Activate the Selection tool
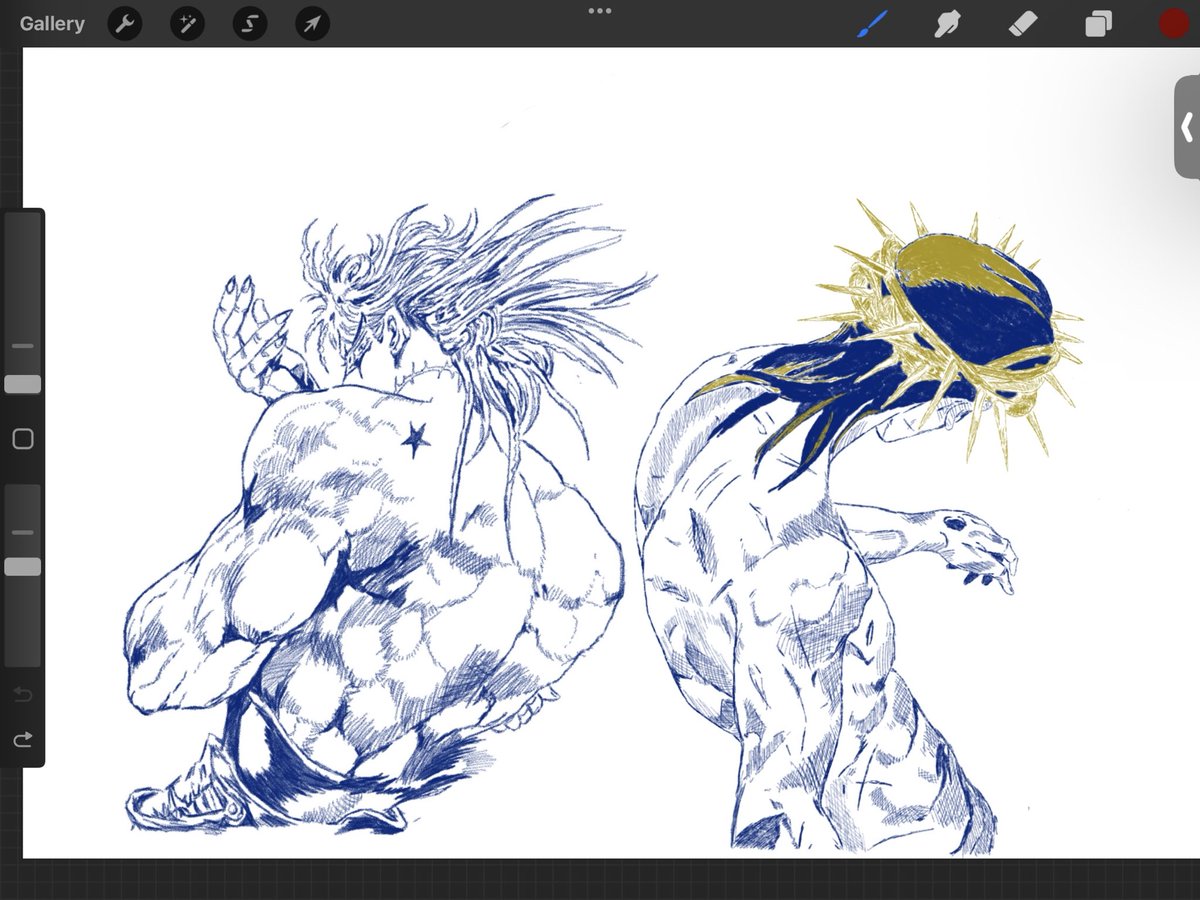1200x900 pixels. tap(250, 23)
